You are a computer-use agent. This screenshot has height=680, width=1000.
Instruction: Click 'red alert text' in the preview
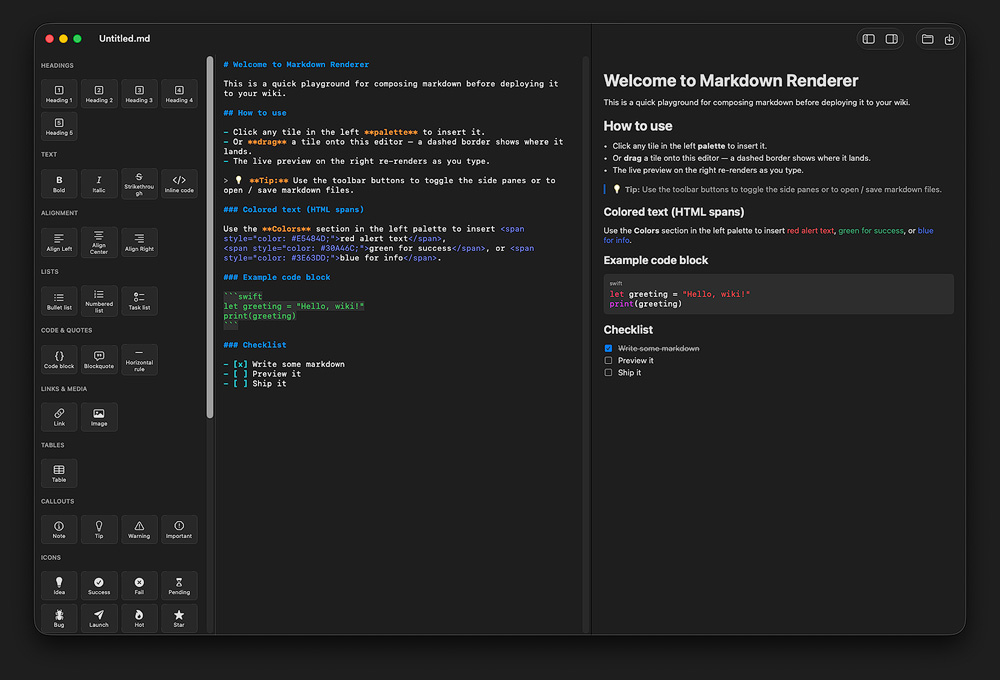tap(810, 231)
